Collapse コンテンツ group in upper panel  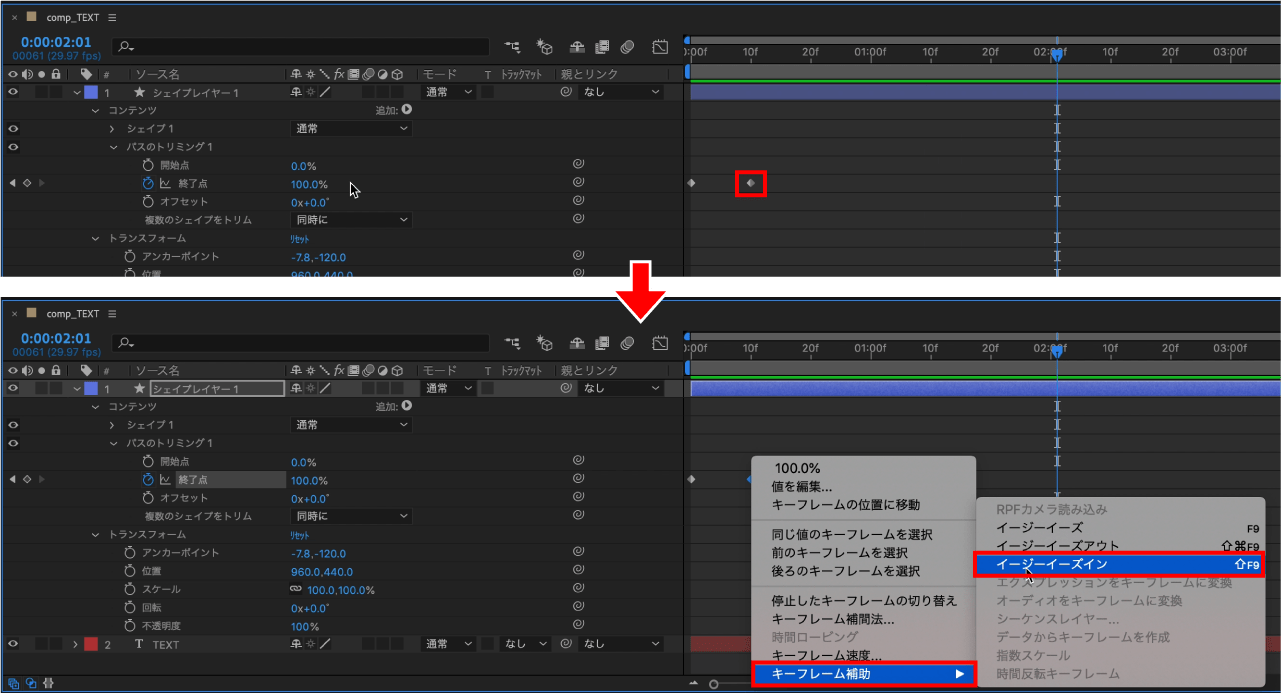[x=96, y=110]
